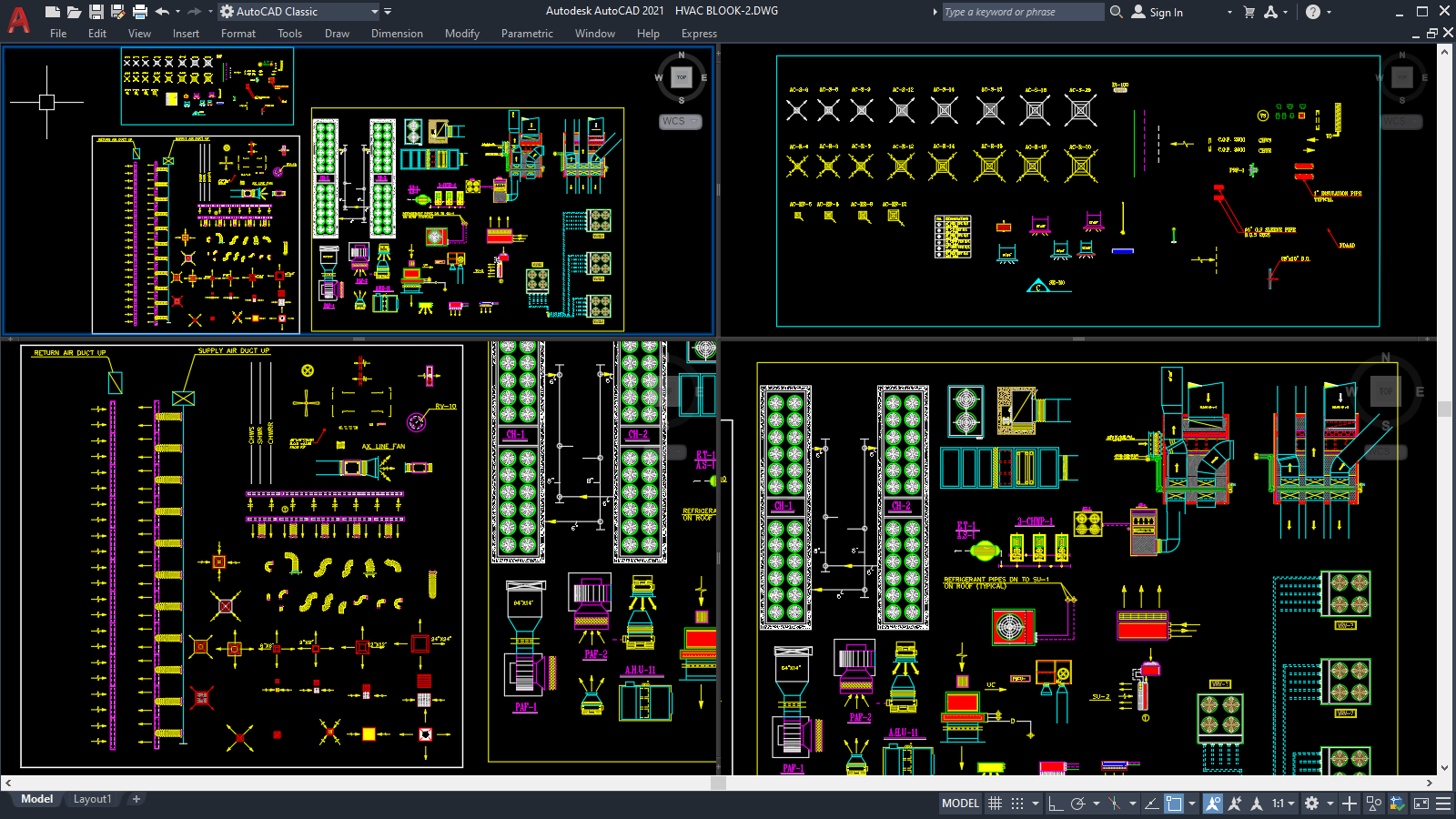
Task: Click the Save toolbar icon
Action: [96, 11]
